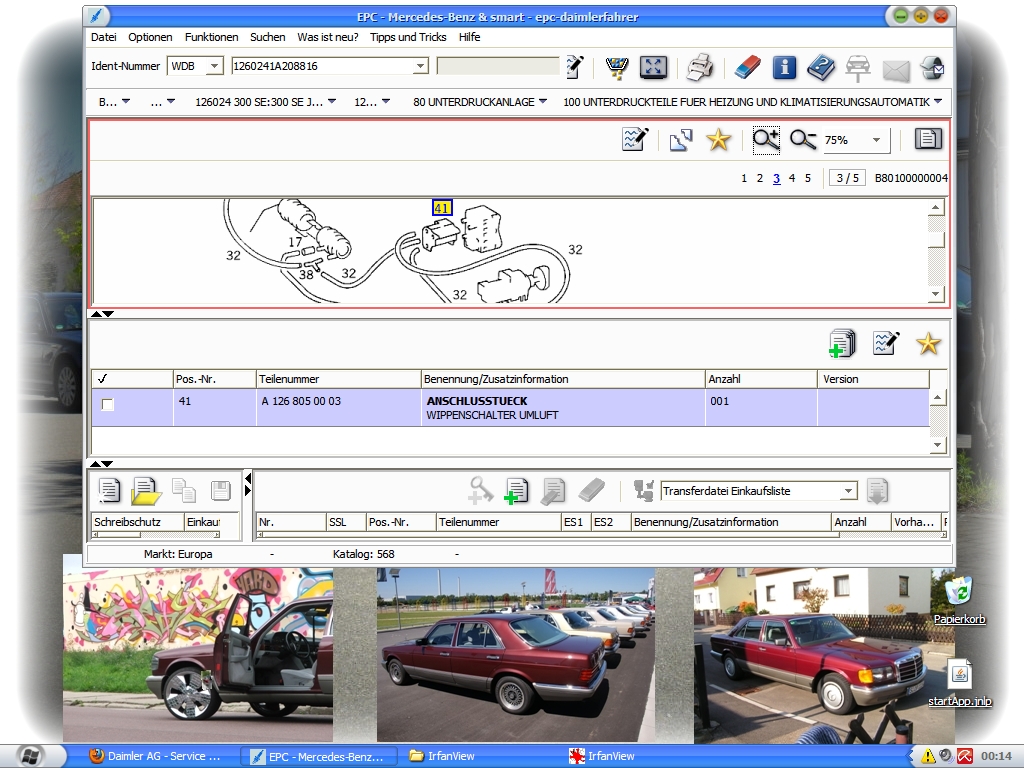The image size is (1024, 768).
Task: Click the zoom out magnifier
Action: (x=803, y=140)
